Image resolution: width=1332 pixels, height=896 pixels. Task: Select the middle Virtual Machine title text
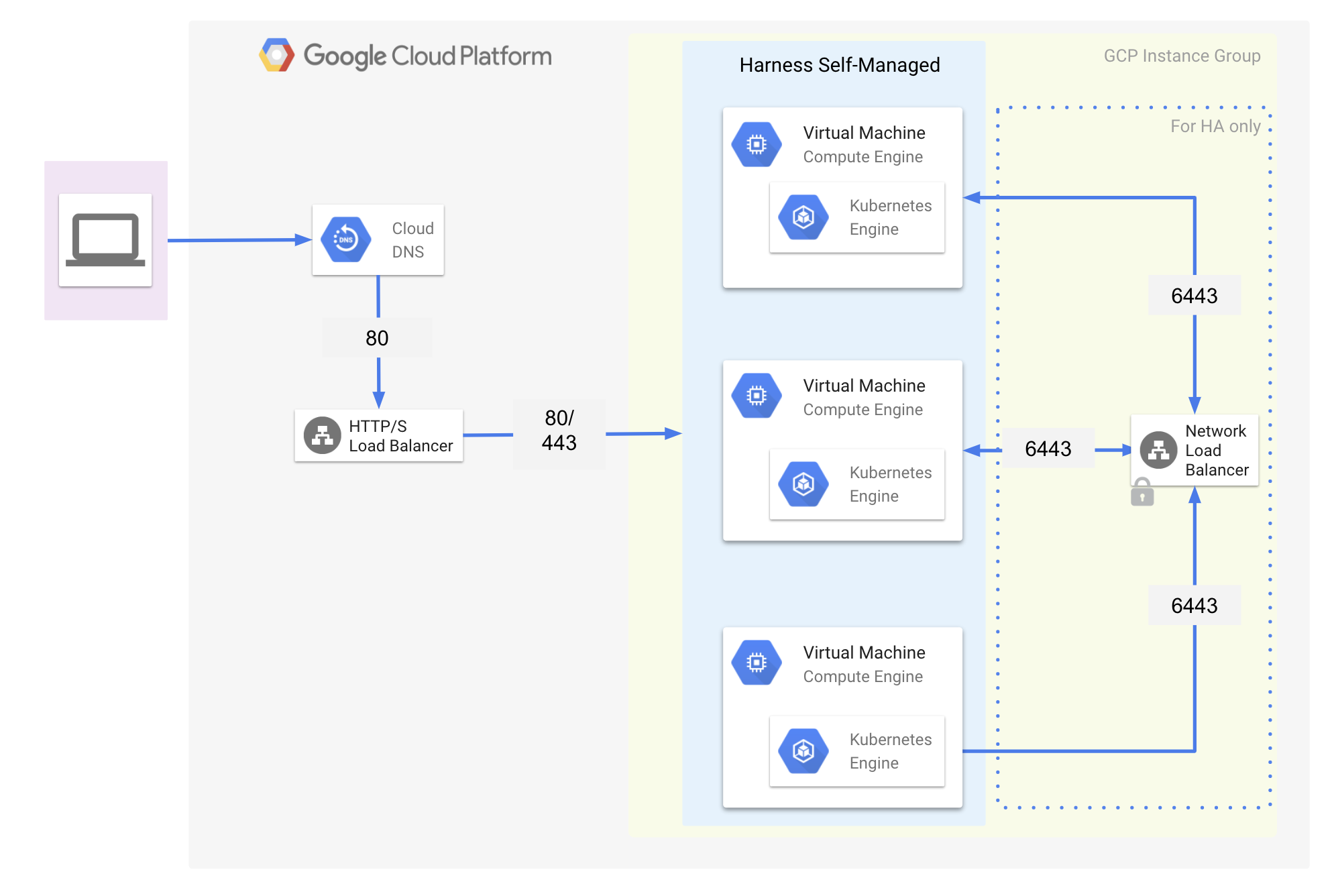pyautogui.click(x=864, y=386)
